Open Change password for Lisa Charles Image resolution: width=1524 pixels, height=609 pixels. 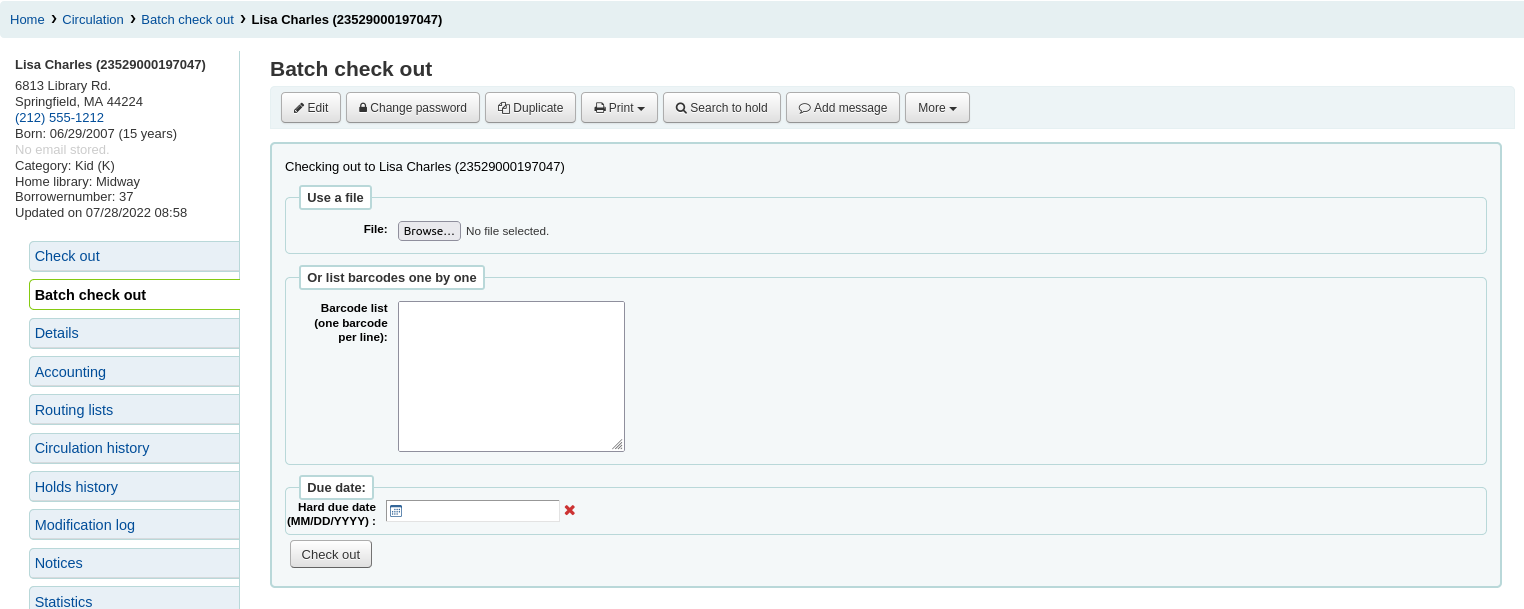click(413, 108)
